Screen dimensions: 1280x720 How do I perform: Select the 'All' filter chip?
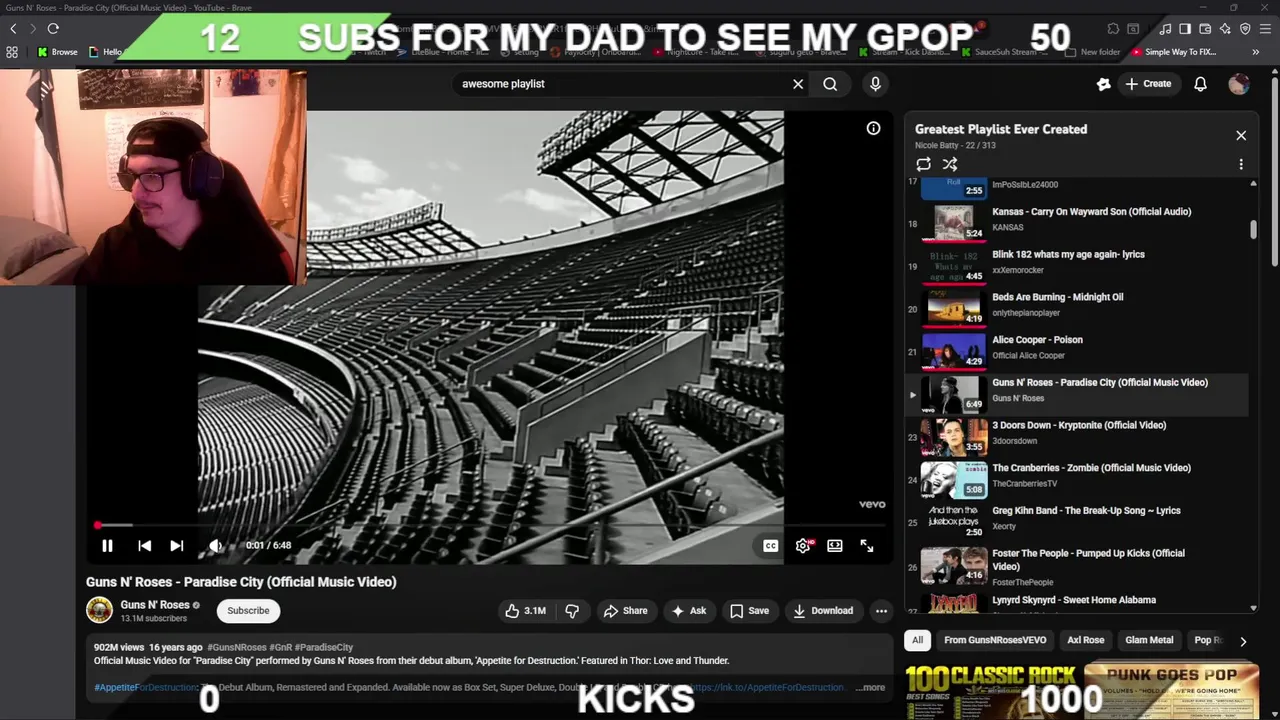coord(917,641)
